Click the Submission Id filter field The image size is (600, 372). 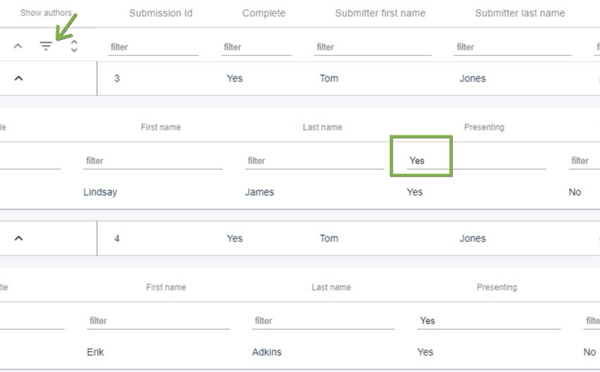point(153,47)
